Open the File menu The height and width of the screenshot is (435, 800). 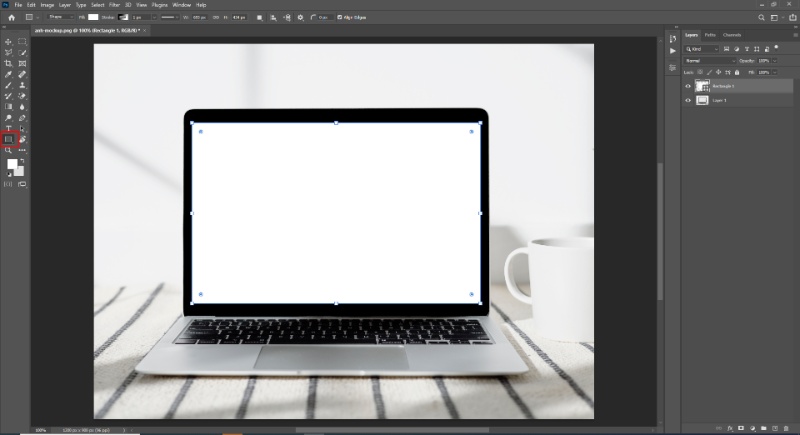tap(18, 5)
